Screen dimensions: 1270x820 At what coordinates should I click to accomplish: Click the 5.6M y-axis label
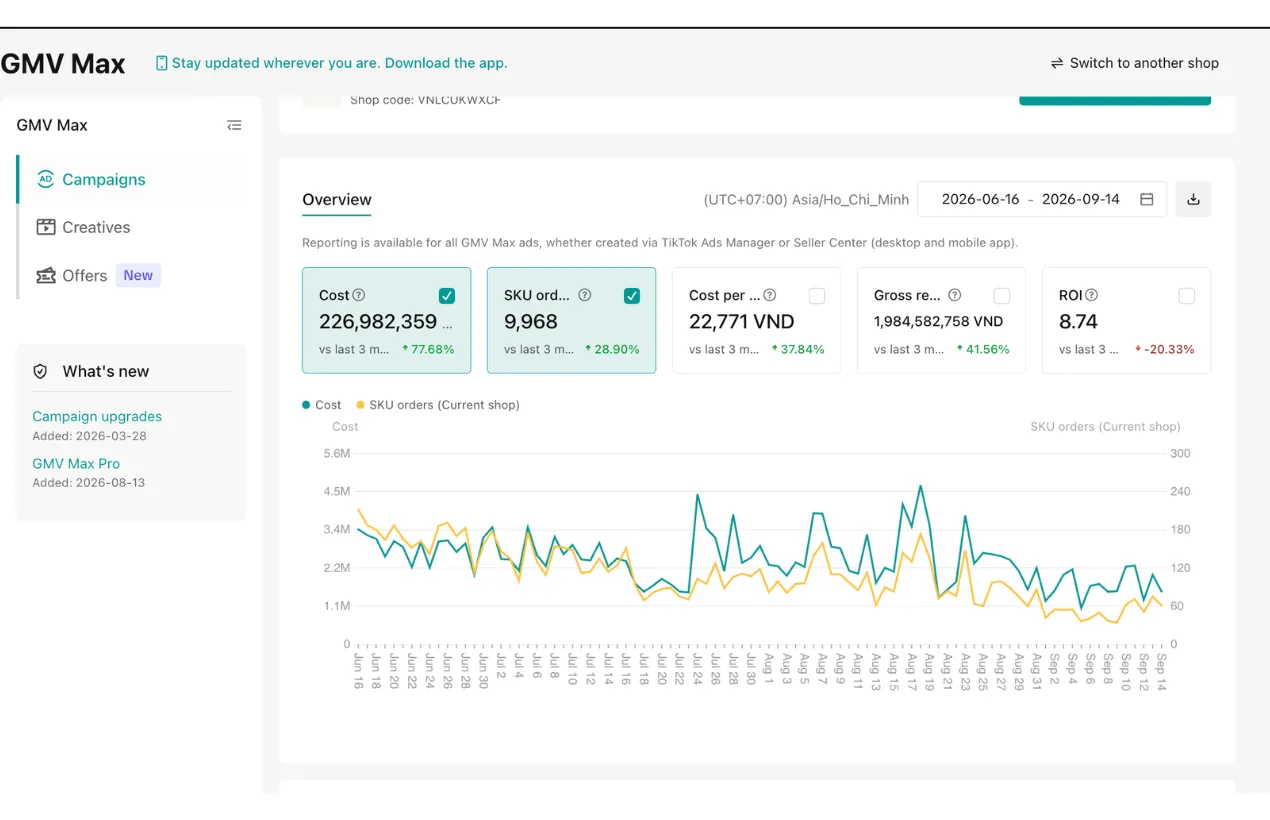pyautogui.click(x=337, y=453)
